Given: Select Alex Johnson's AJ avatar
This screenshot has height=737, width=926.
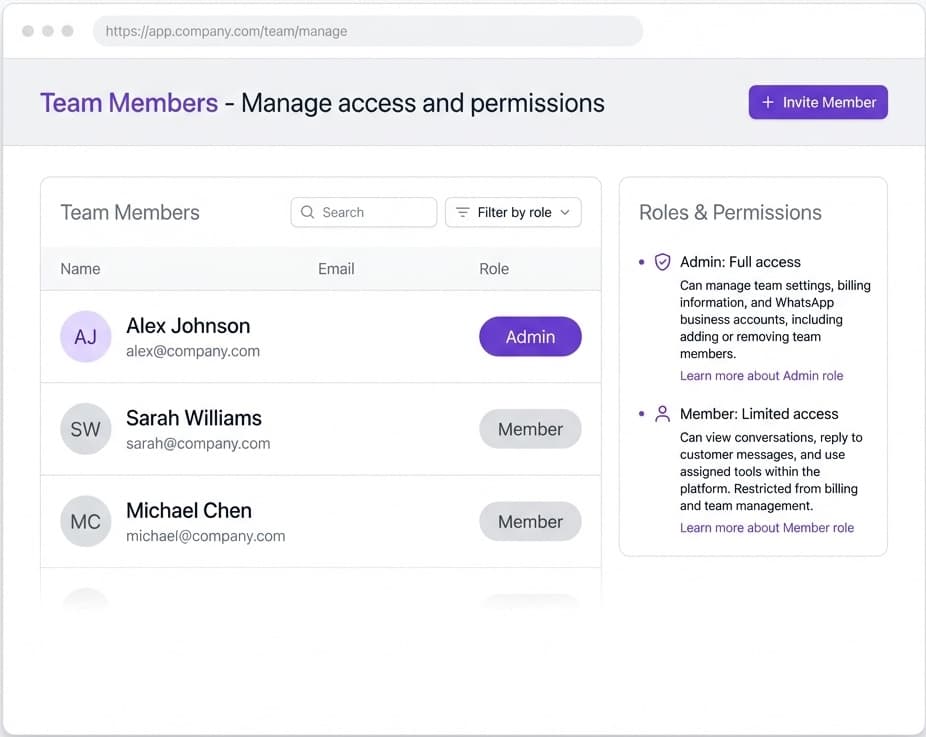Looking at the screenshot, I should (85, 336).
